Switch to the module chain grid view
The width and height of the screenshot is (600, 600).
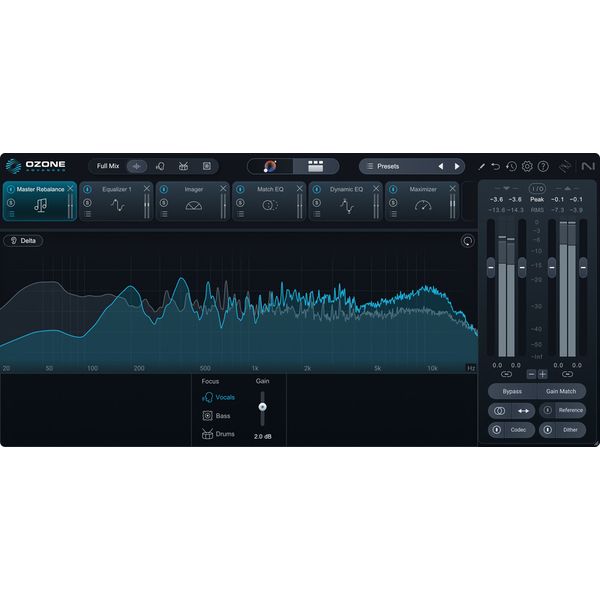coord(316,166)
